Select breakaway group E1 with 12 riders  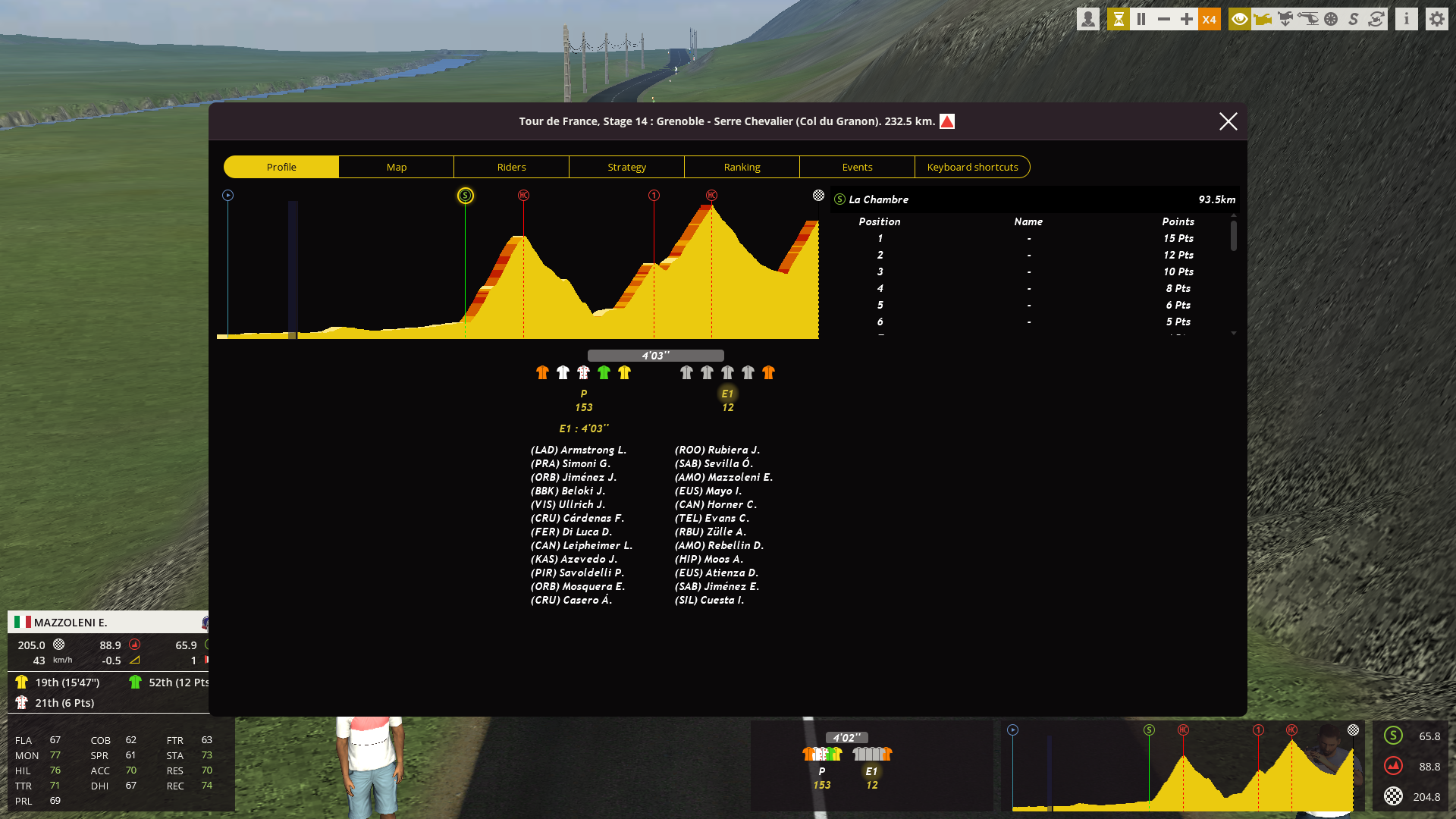pos(728,400)
